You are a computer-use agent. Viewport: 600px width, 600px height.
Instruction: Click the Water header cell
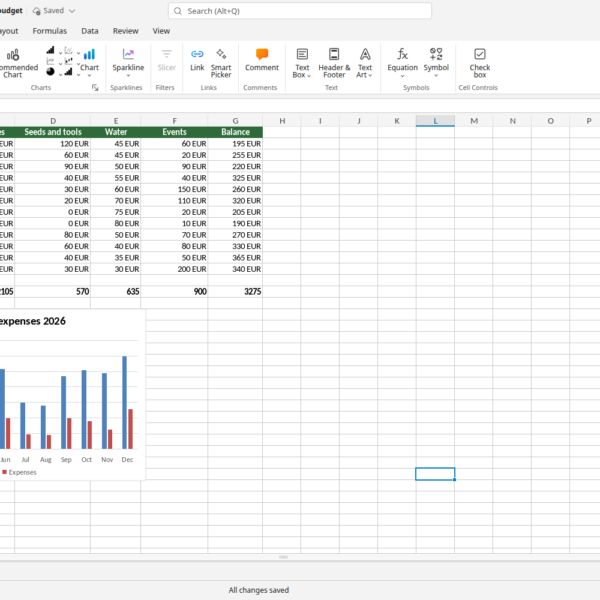pos(116,132)
